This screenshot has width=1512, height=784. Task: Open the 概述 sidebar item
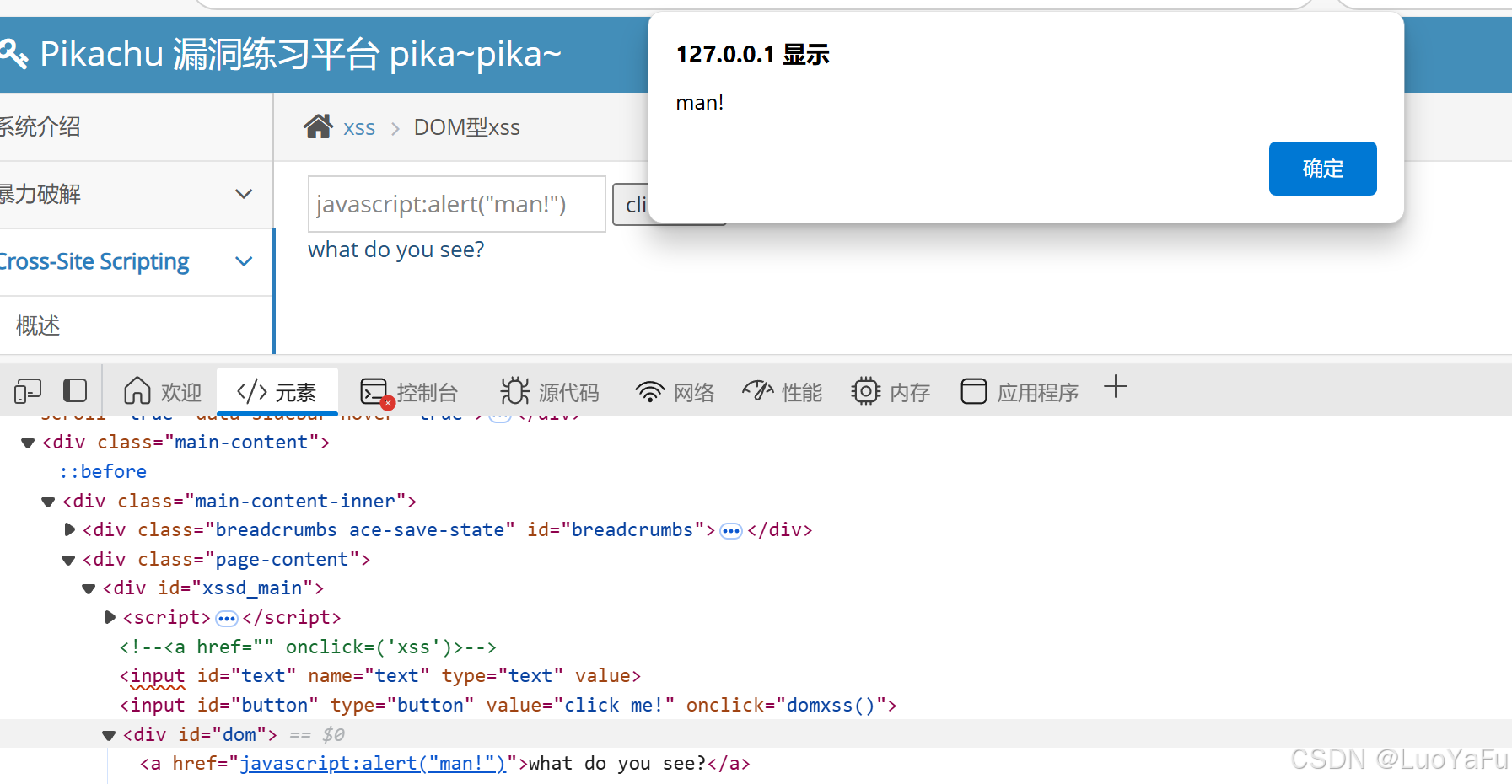pos(39,325)
